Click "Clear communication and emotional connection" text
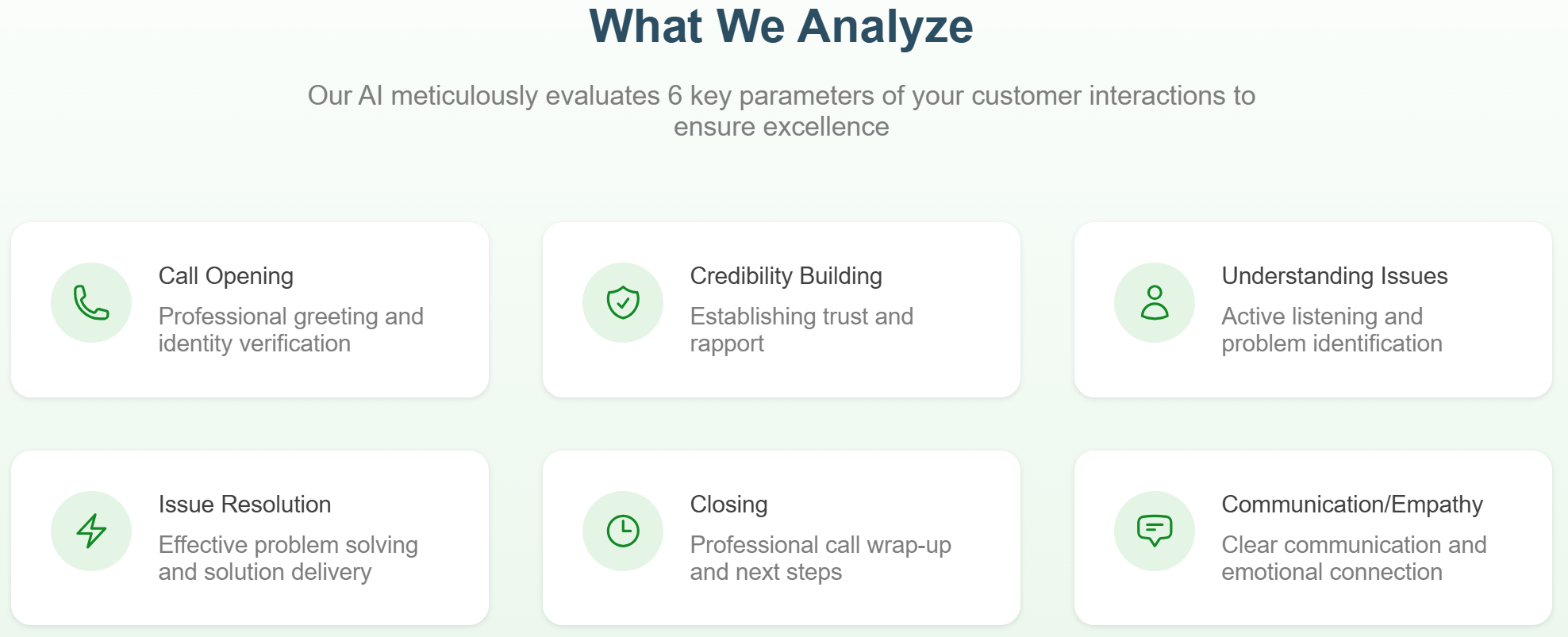 tap(1354, 558)
